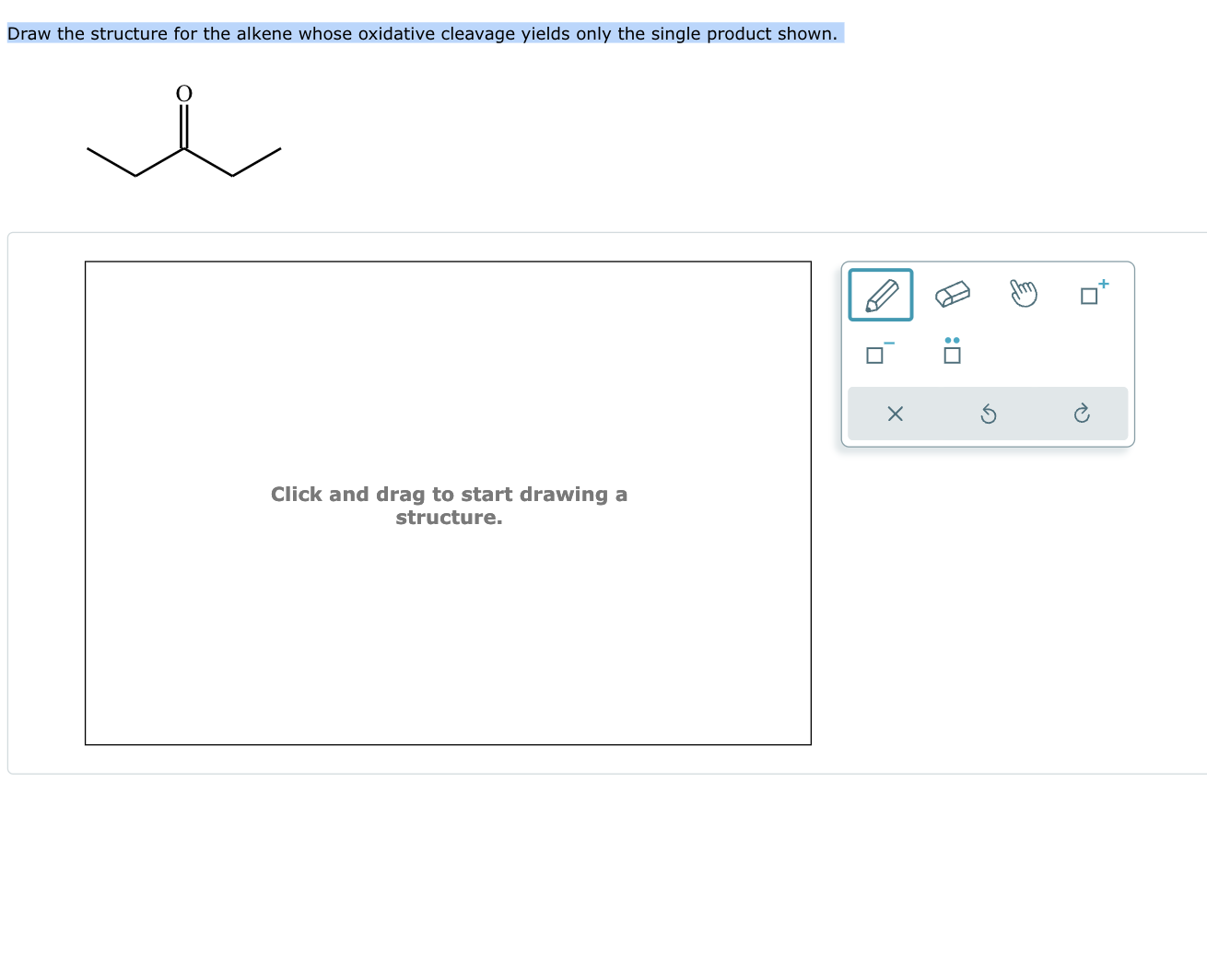Clear the drawing with the X button

point(895,414)
